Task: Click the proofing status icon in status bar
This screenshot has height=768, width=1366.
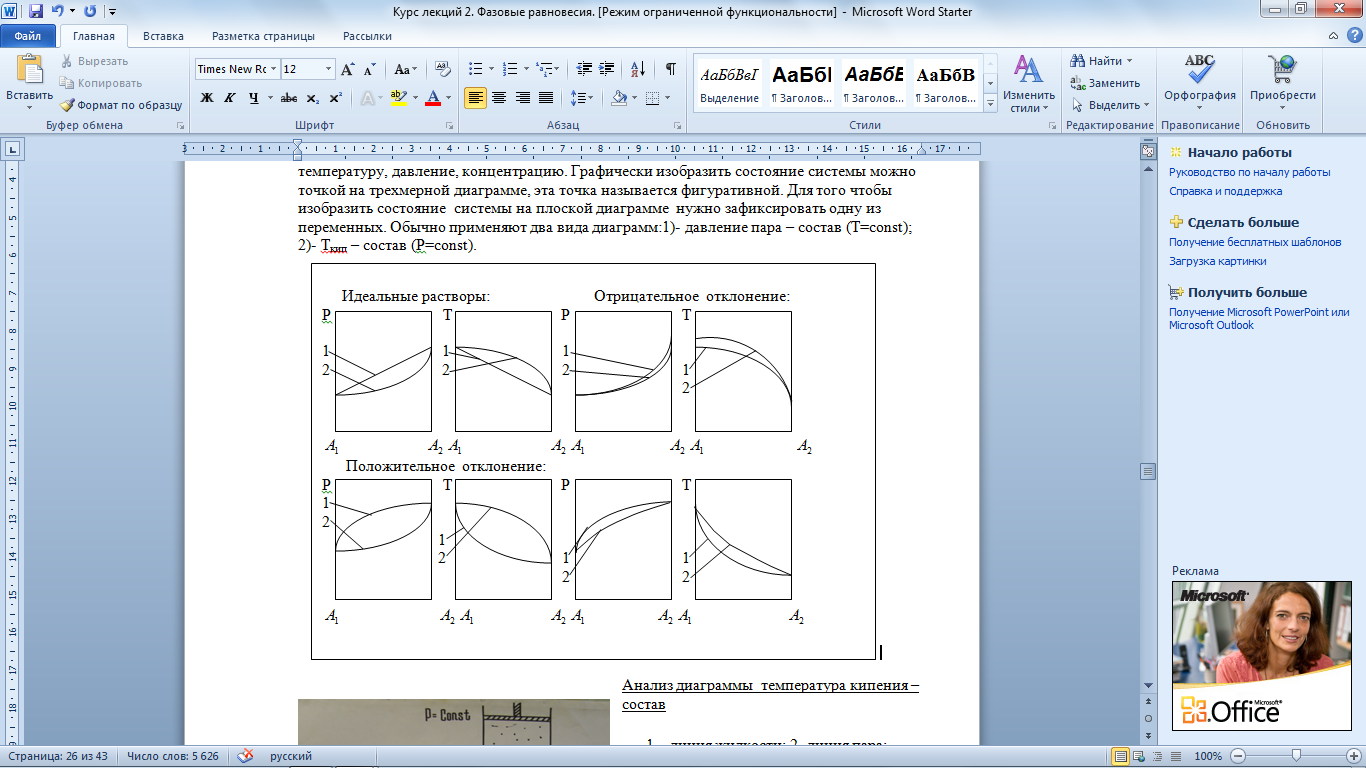Action: (x=245, y=756)
